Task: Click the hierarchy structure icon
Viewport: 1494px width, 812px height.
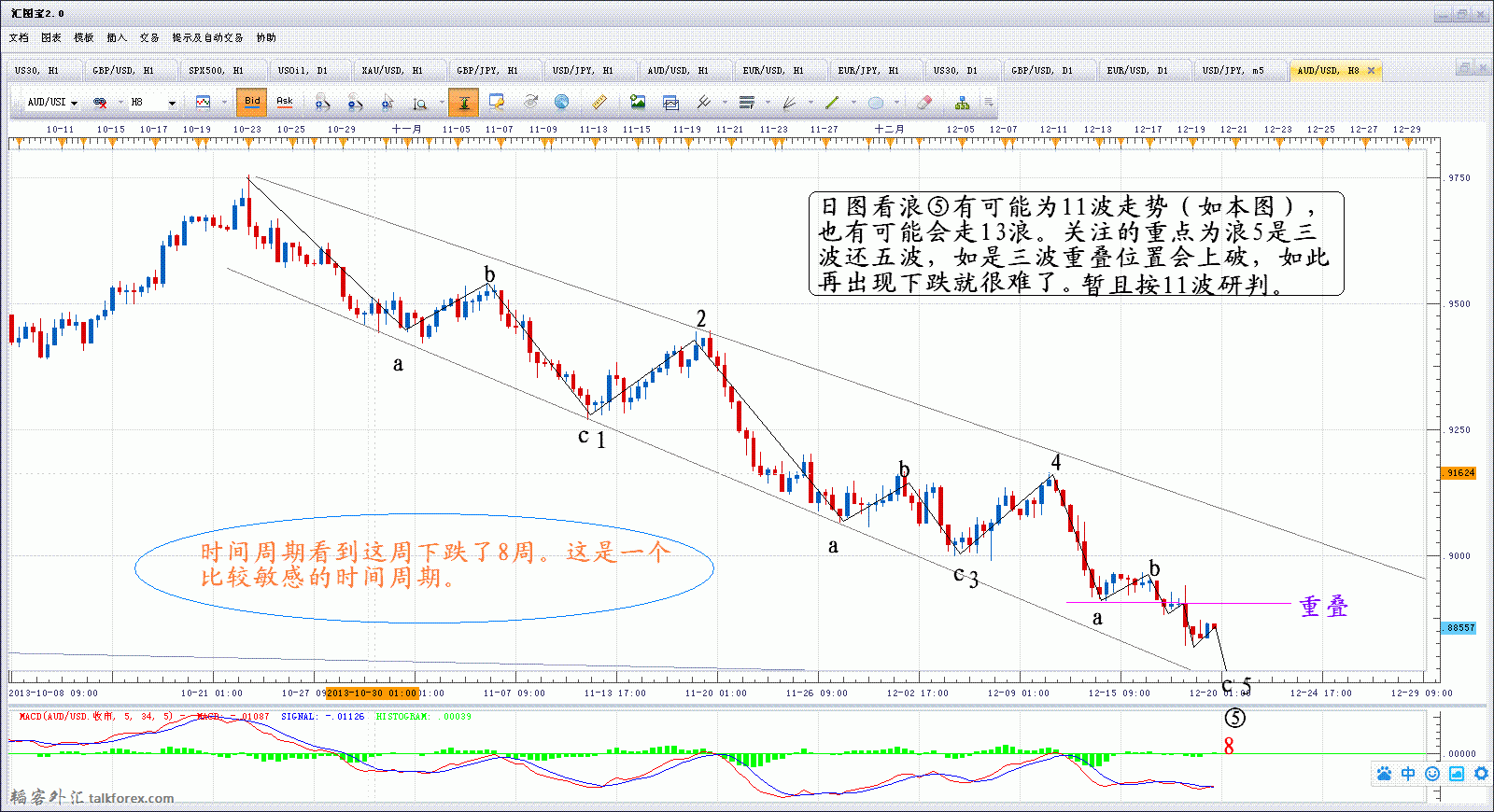Action: click(963, 103)
